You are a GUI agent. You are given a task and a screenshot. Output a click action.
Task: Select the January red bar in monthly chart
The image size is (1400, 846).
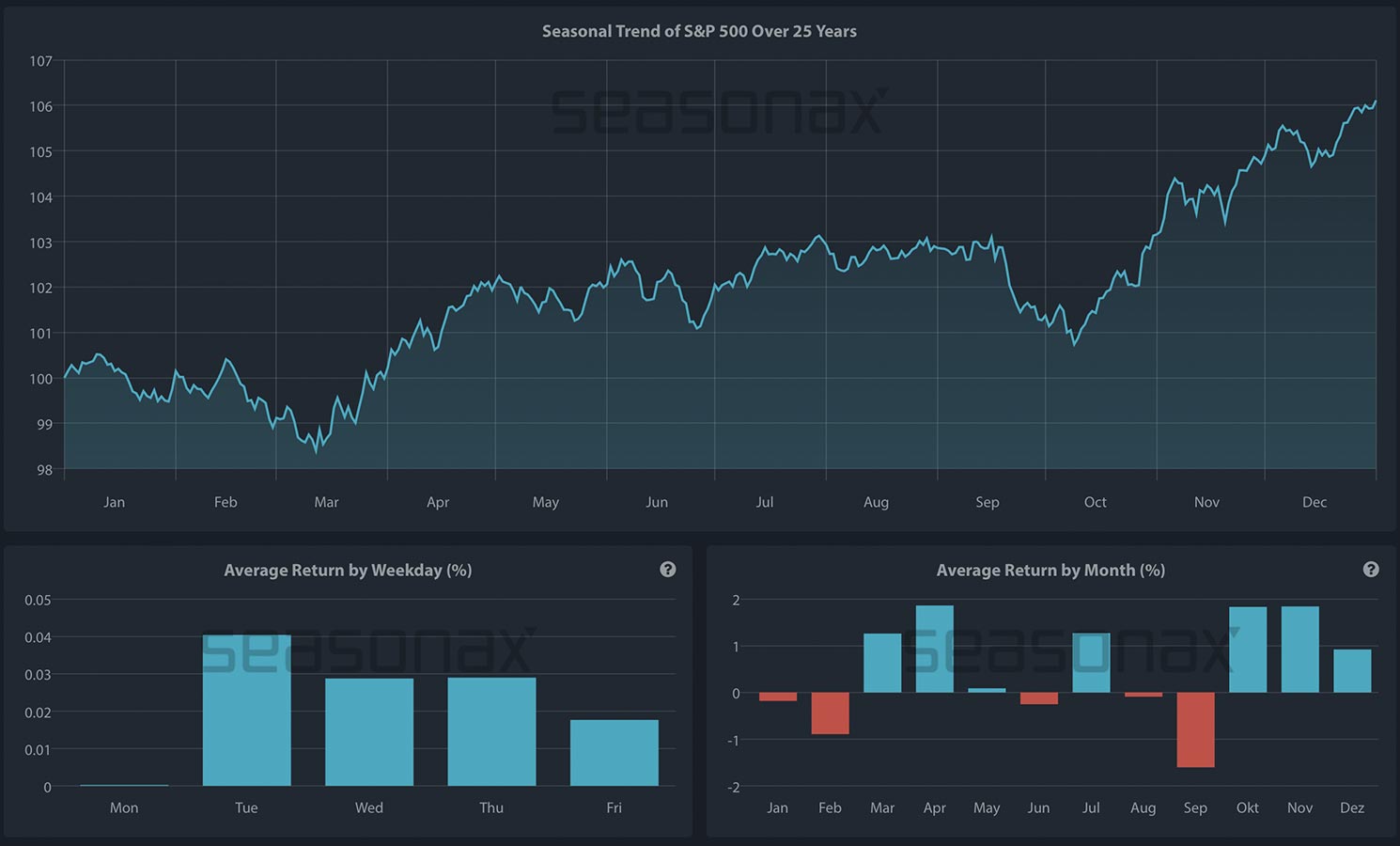778,697
